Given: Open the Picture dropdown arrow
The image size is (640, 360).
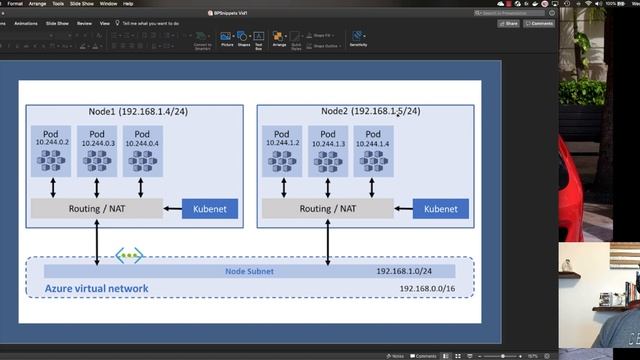Looking at the screenshot, I should coord(233,36).
